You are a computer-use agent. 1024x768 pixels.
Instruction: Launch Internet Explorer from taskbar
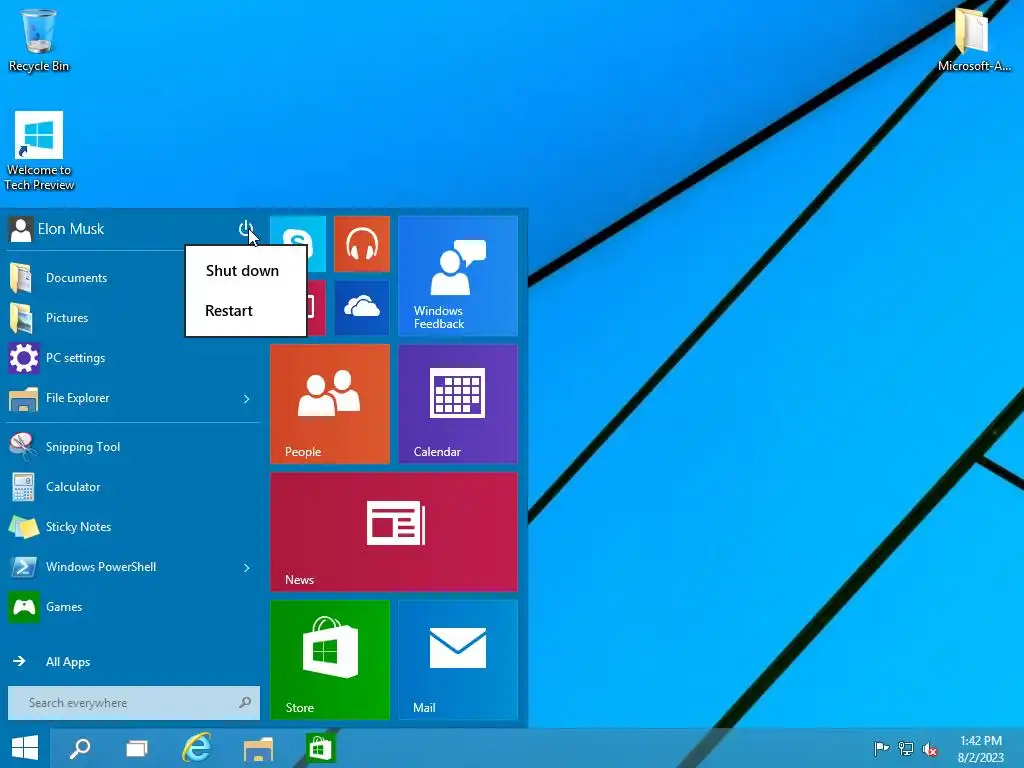click(x=197, y=748)
